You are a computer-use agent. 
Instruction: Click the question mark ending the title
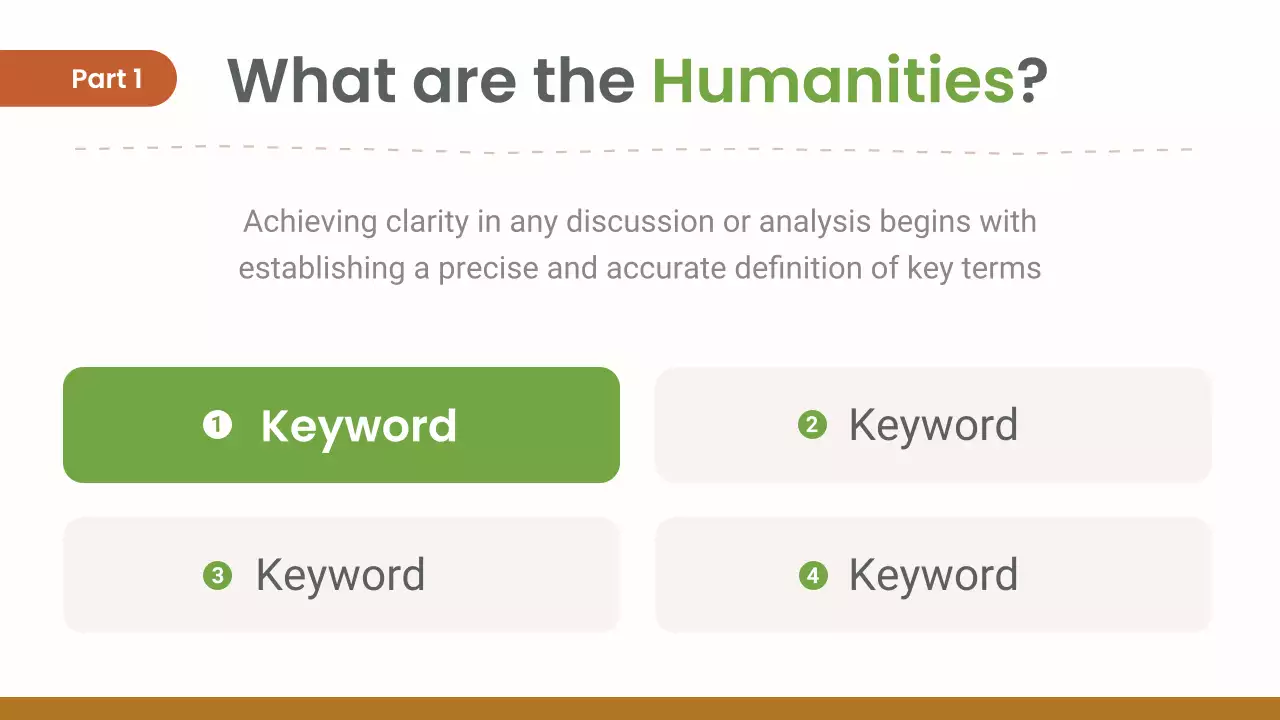(1033, 80)
